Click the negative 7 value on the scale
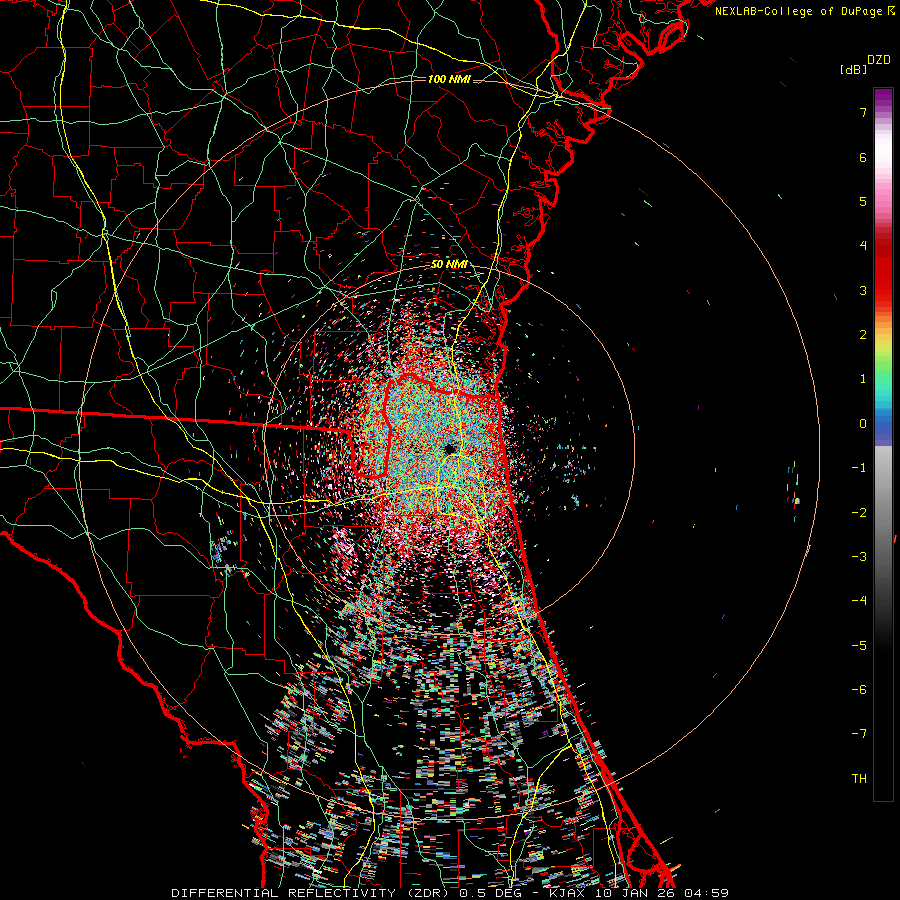Screen dimensions: 900x900 pos(859,734)
